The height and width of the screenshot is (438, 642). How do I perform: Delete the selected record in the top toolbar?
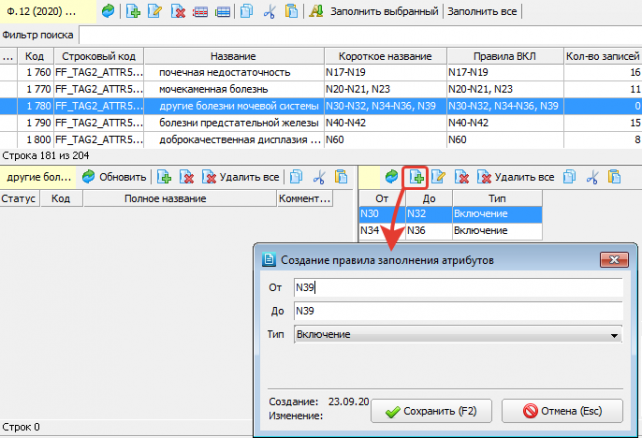[x=178, y=11]
